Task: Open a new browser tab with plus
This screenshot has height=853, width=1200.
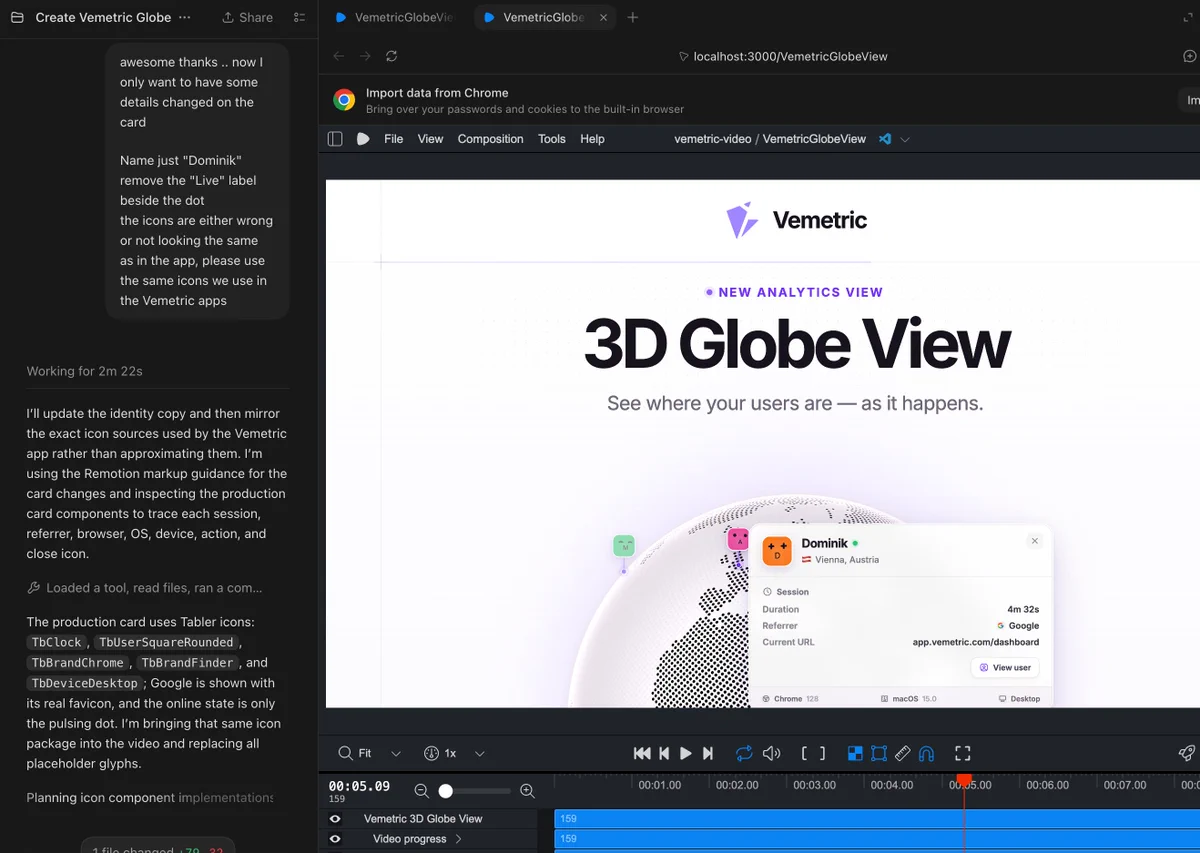Action: click(x=632, y=17)
